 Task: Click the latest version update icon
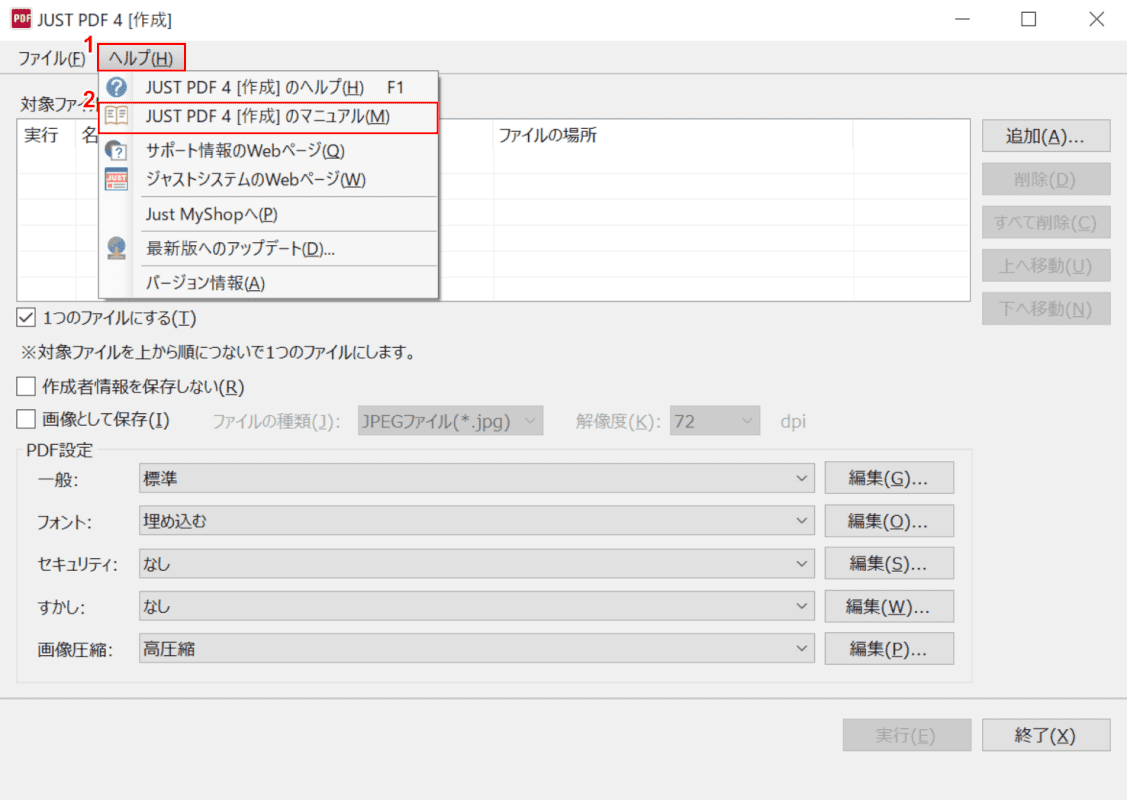(x=116, y=248)
